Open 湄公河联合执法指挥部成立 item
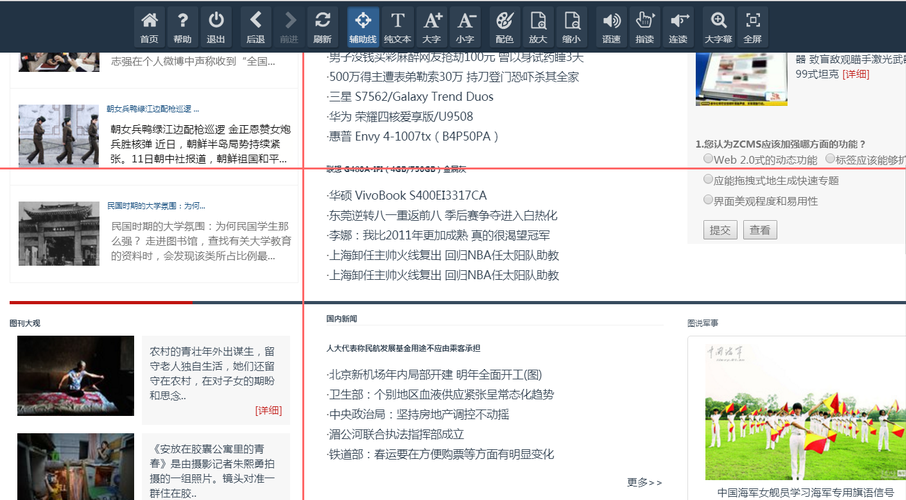Screen dimensions: 906x500 point(396,434)
